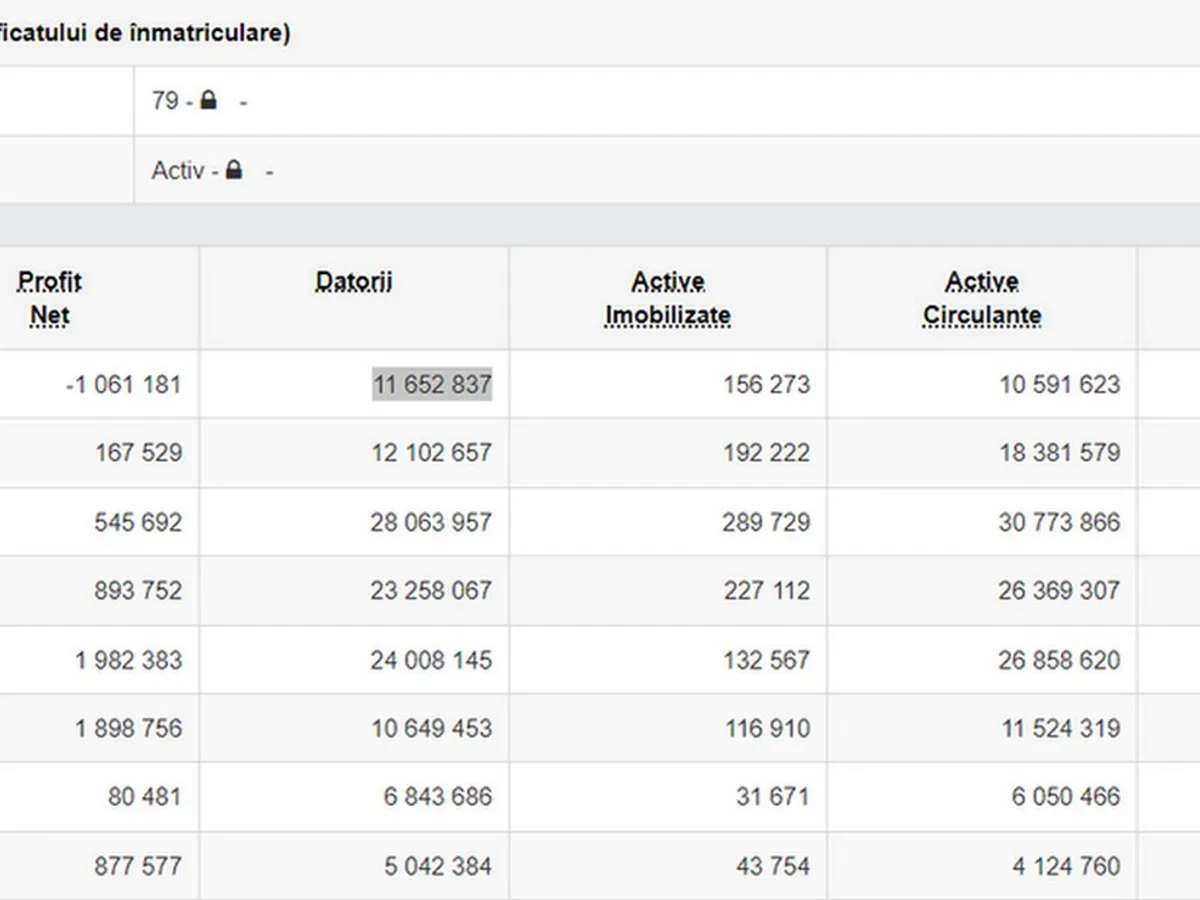Click Active Circulante value 30 773 866
1200x900 pixels.
(x=1059, y=522)
